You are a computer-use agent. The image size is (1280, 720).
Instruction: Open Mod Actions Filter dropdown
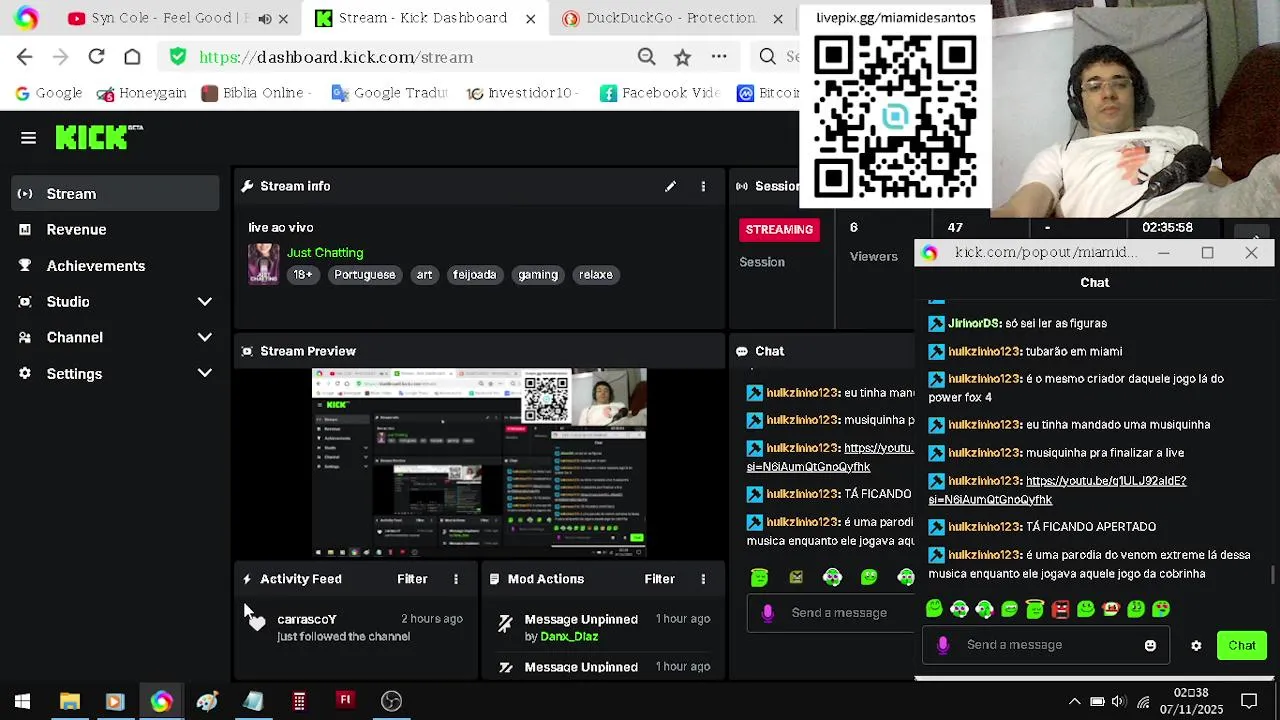coord(659,579)
